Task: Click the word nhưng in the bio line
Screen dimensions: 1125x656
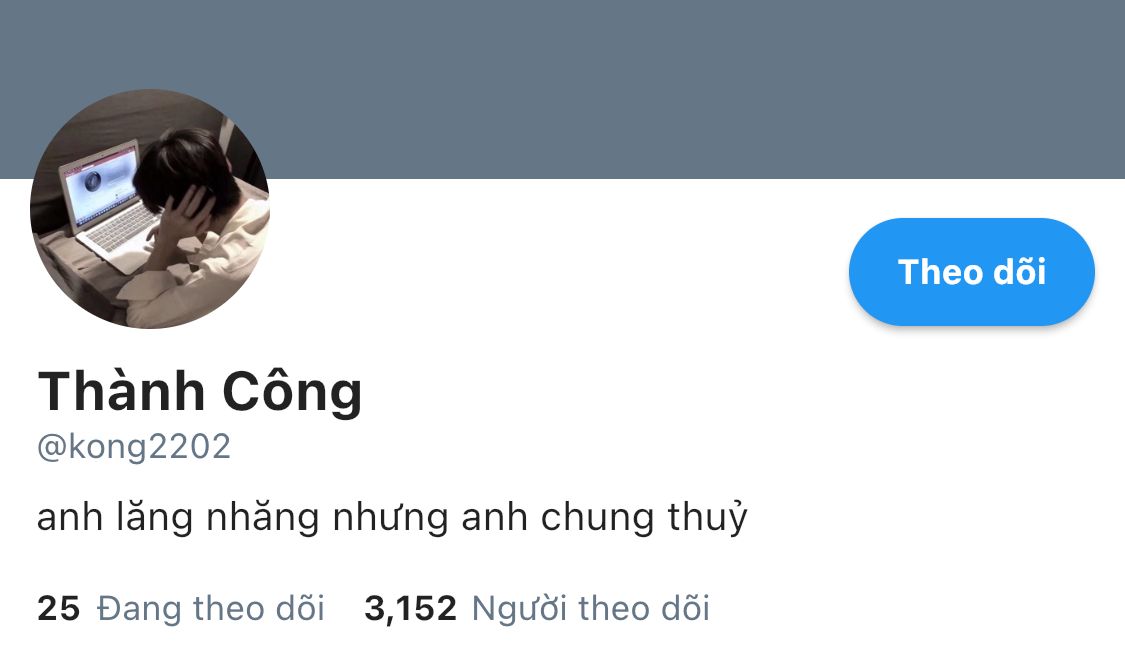Action: coord(390,519)
